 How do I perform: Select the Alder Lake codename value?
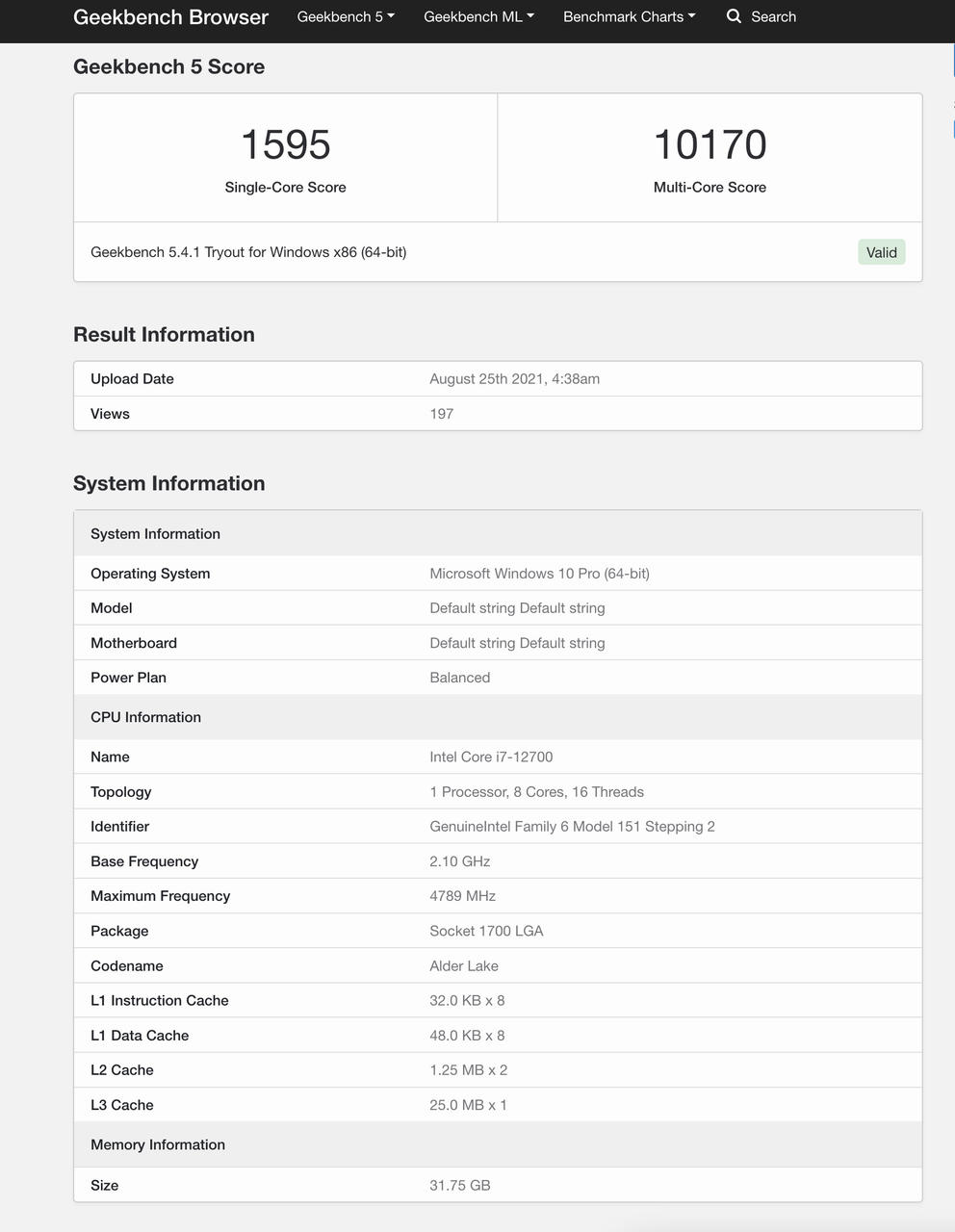point(464,966)
